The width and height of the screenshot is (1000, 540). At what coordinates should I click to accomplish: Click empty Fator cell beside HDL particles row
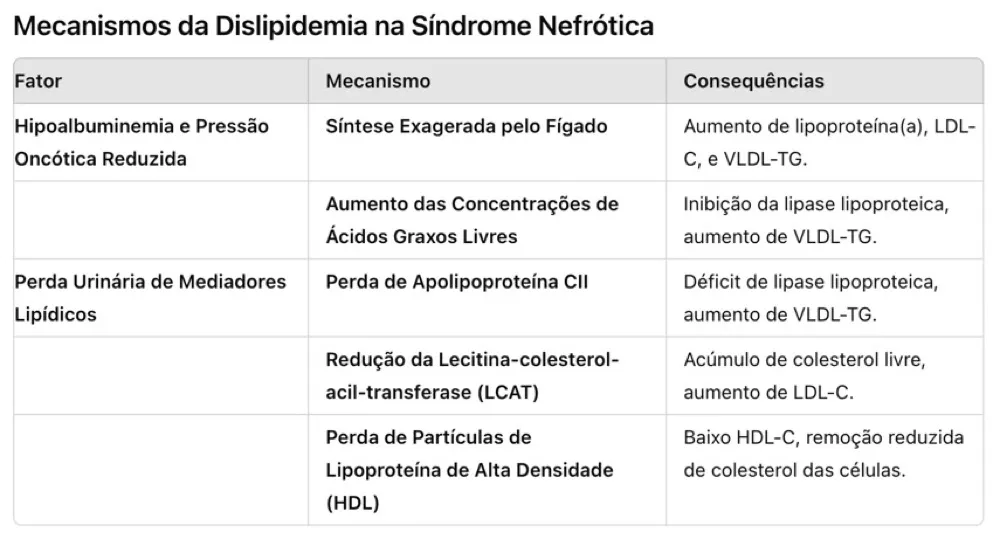[160, 470]
